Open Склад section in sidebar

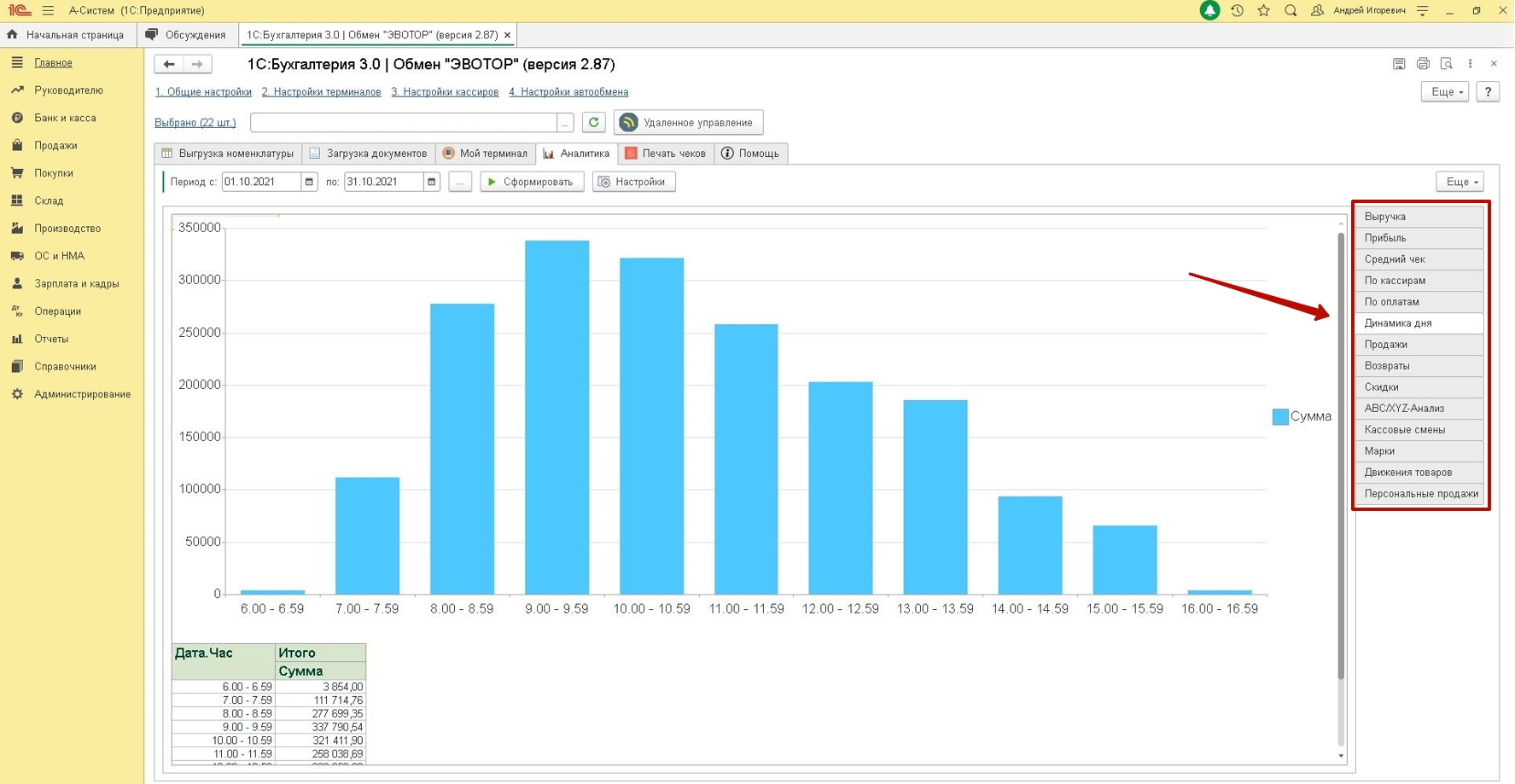(x=49, y=201)
